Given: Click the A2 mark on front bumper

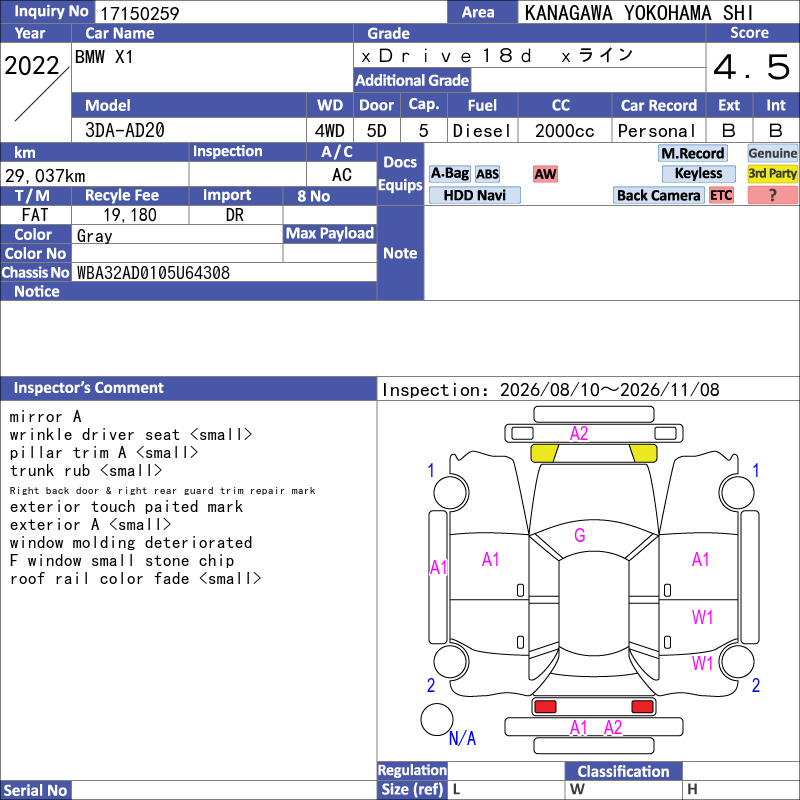Looking at the screenshot, I should [579, 433].
